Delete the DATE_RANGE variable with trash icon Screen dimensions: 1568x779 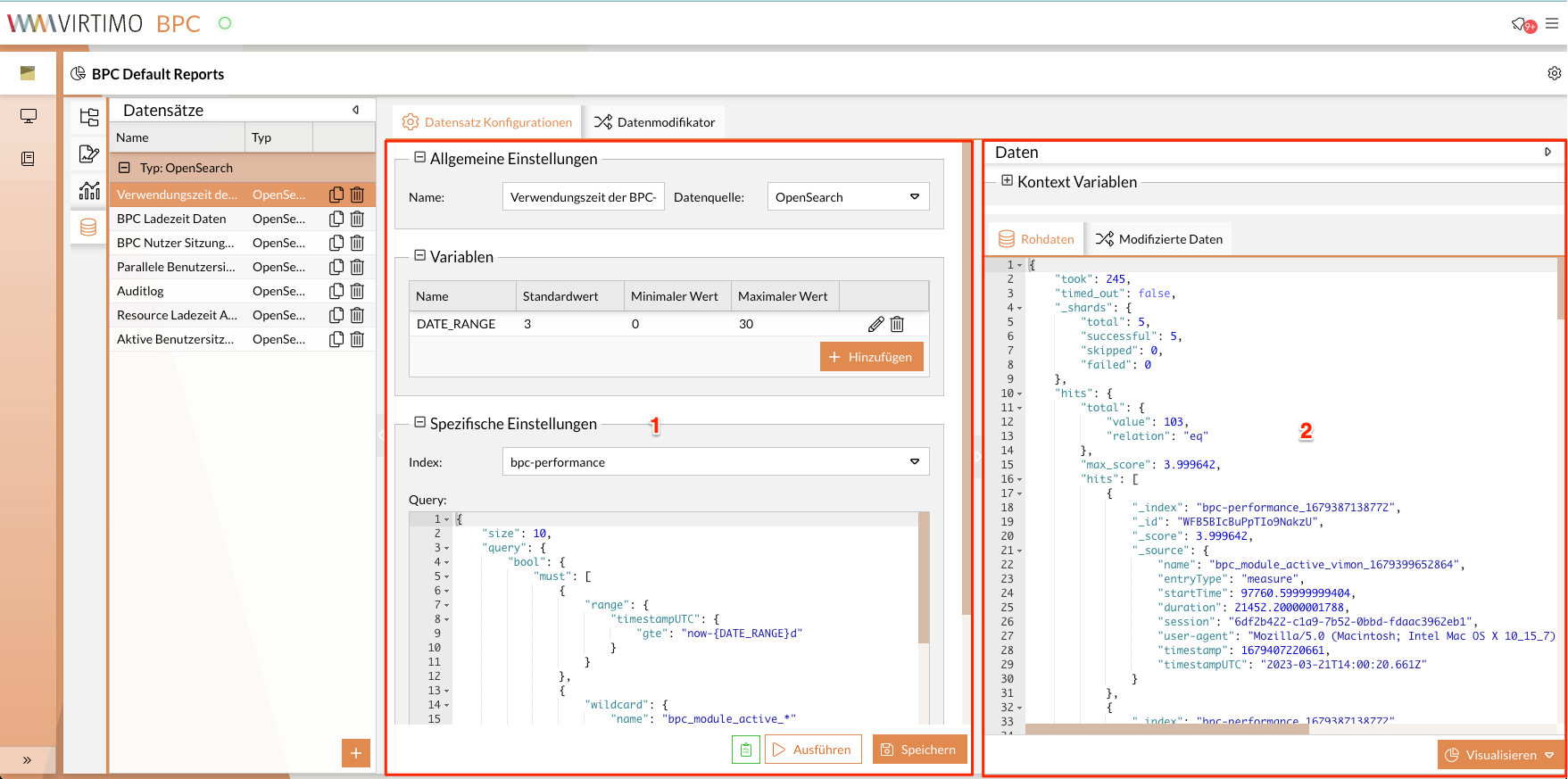pos(897,324)
